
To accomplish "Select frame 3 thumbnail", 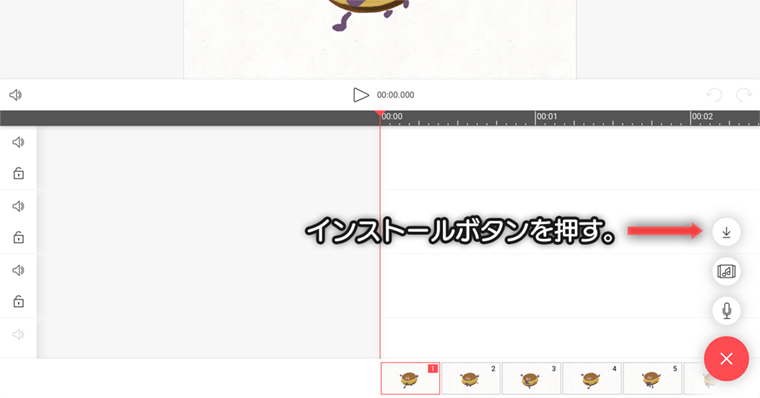I will click(x=531, y=378).
